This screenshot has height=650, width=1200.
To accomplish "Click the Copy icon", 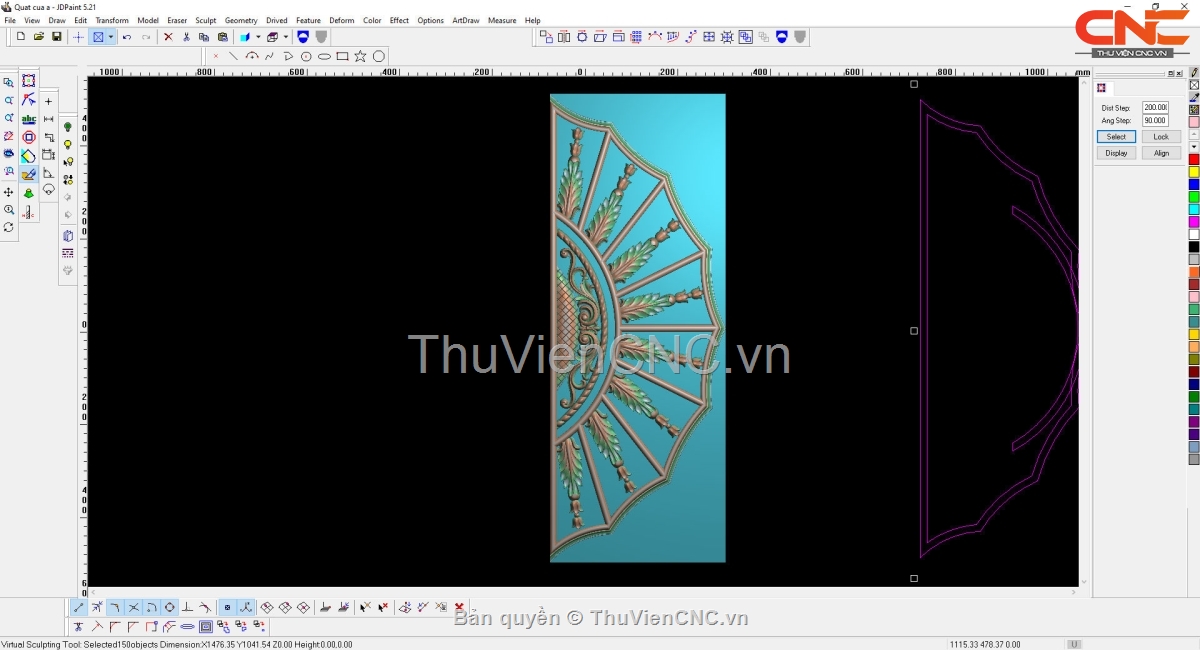I will pos(204,37).
